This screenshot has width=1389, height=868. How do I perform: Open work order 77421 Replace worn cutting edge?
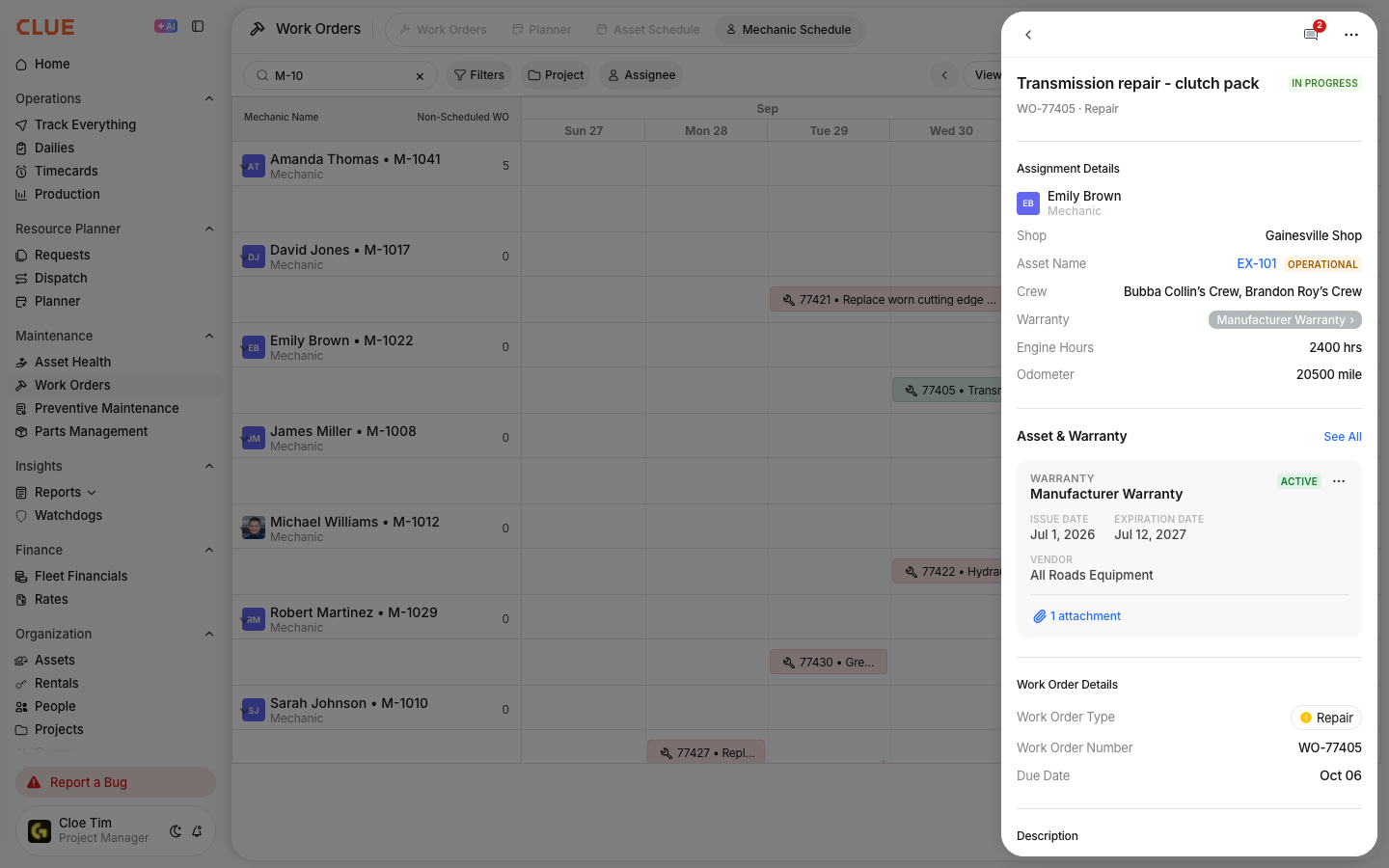tap(887, 300)
